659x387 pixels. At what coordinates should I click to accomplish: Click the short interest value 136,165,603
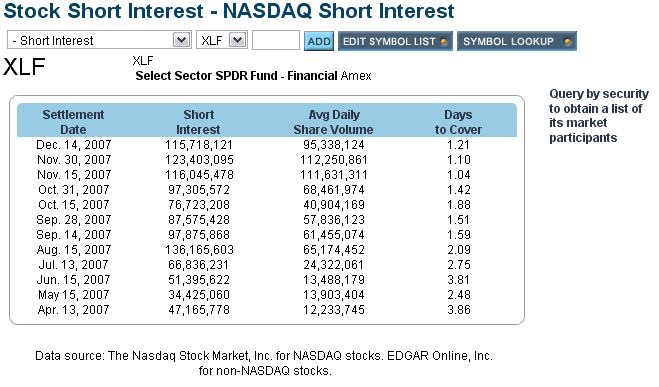199,250
